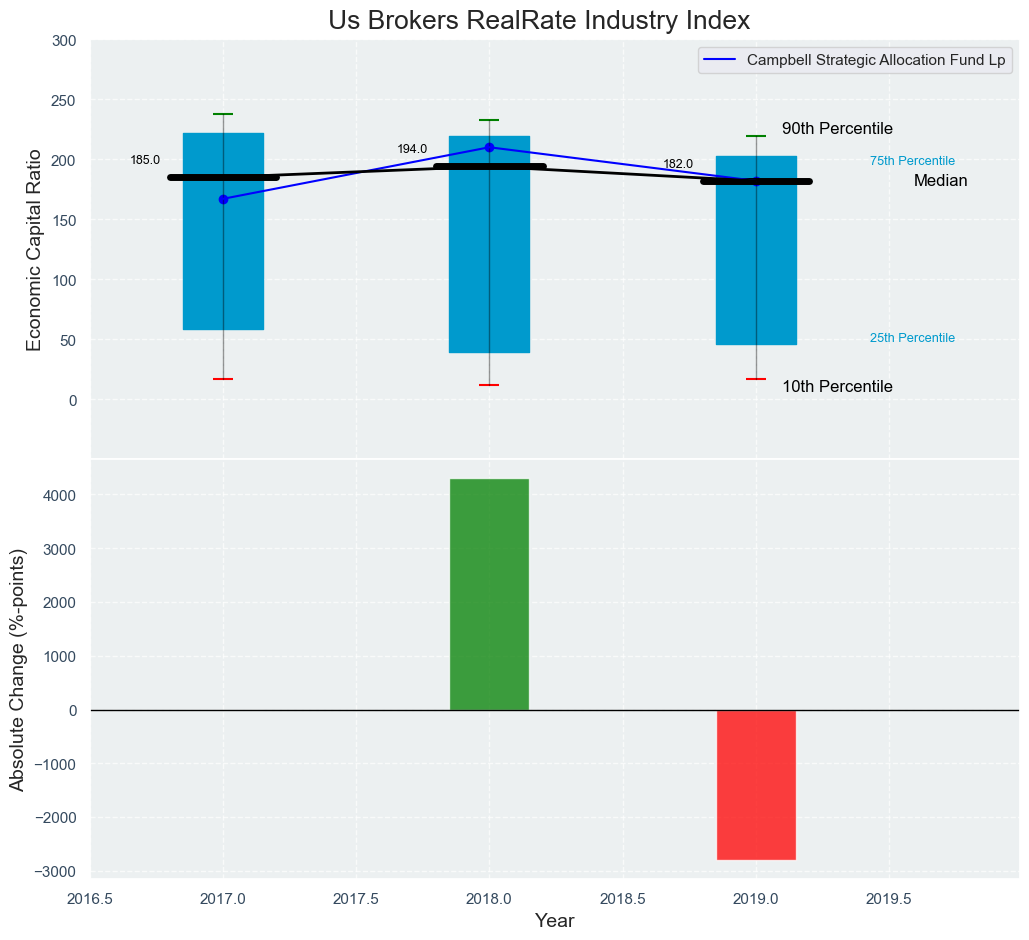1029x940 pixels.
Task: Select the blue 2017 percentile box
Action: point(223,260)
